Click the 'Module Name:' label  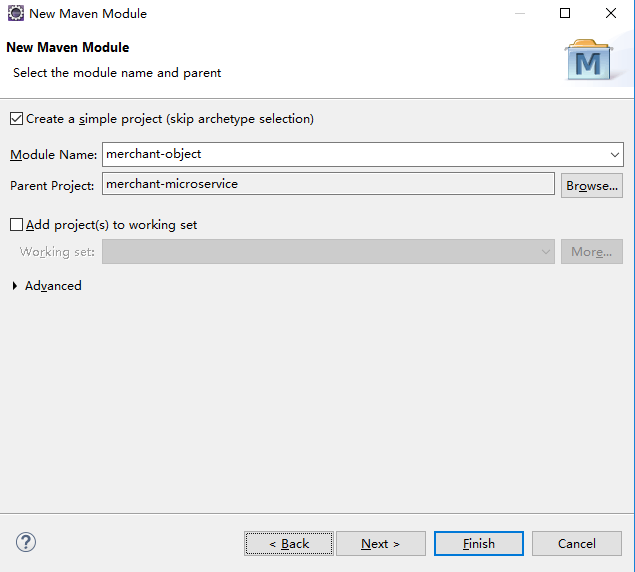point(53,155)
